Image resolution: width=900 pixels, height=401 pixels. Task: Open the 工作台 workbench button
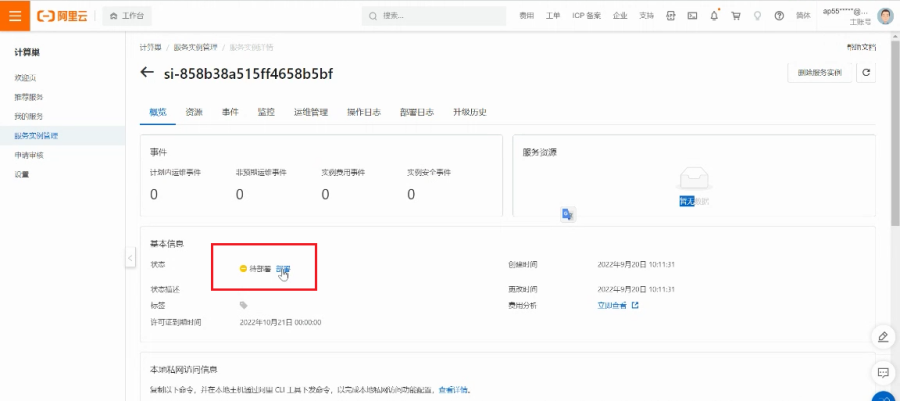[127, 16]
